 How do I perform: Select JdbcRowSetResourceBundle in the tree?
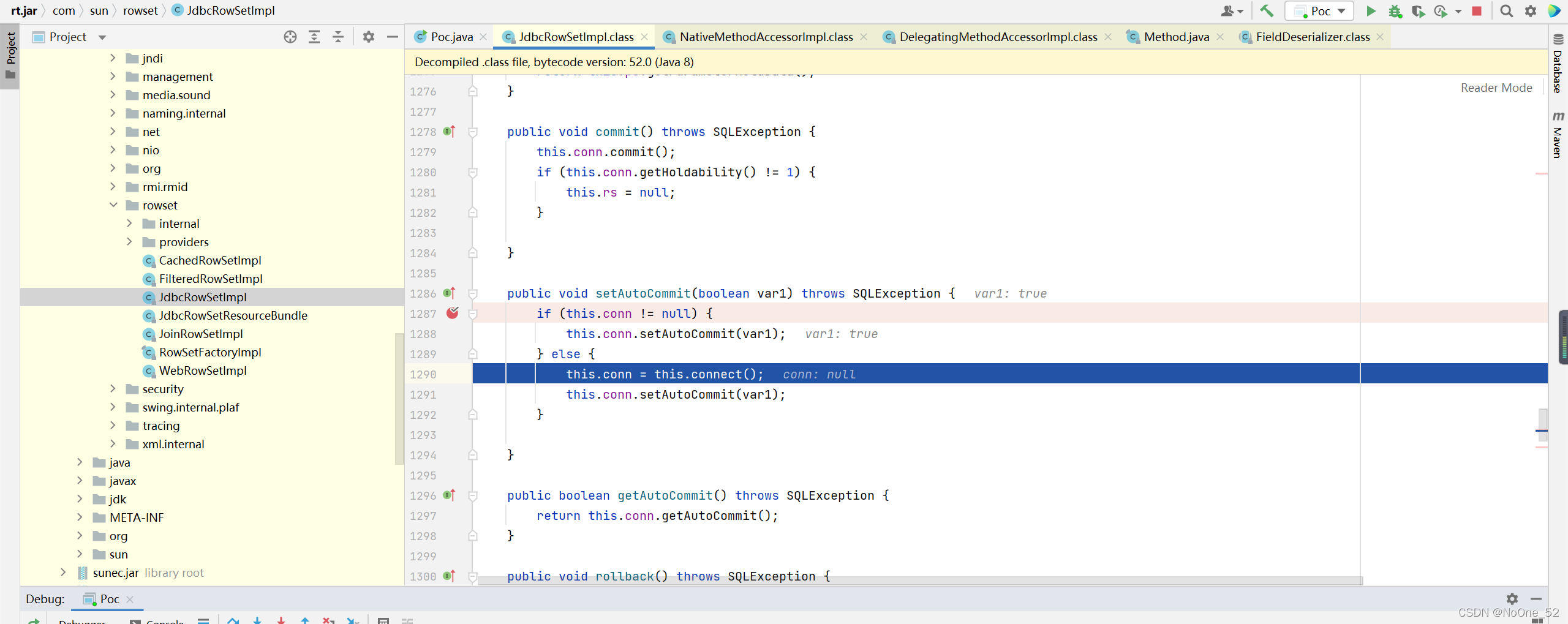point(233,315)
